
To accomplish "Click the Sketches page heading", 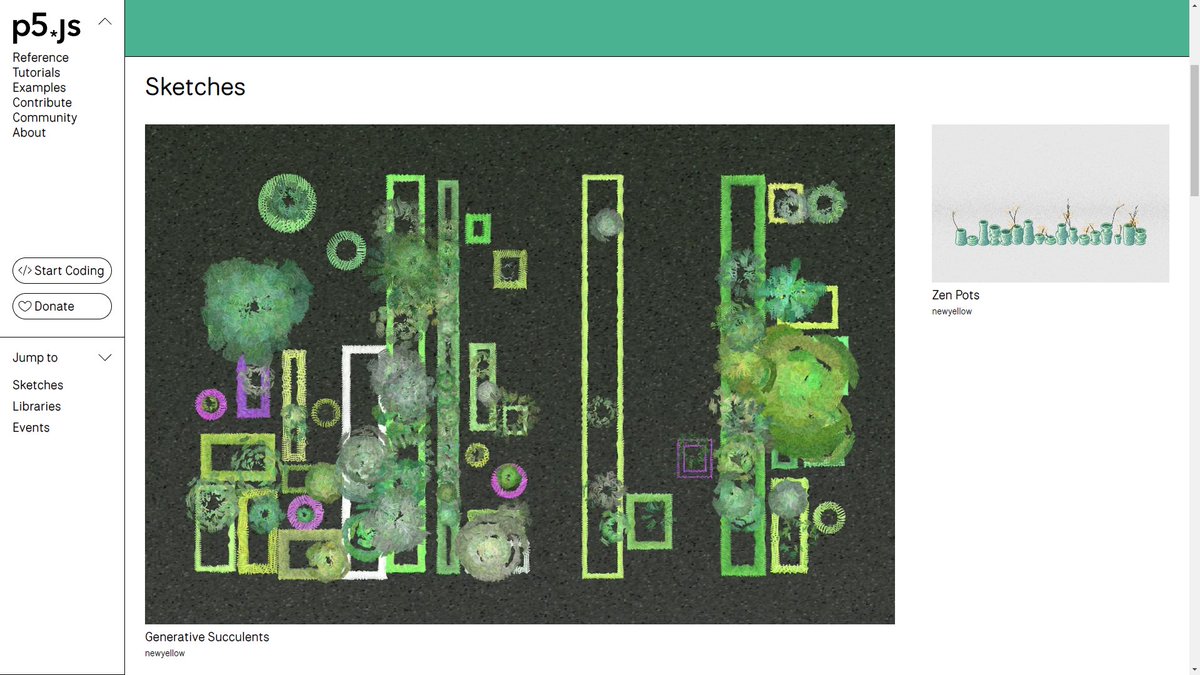I will [195, 87].
